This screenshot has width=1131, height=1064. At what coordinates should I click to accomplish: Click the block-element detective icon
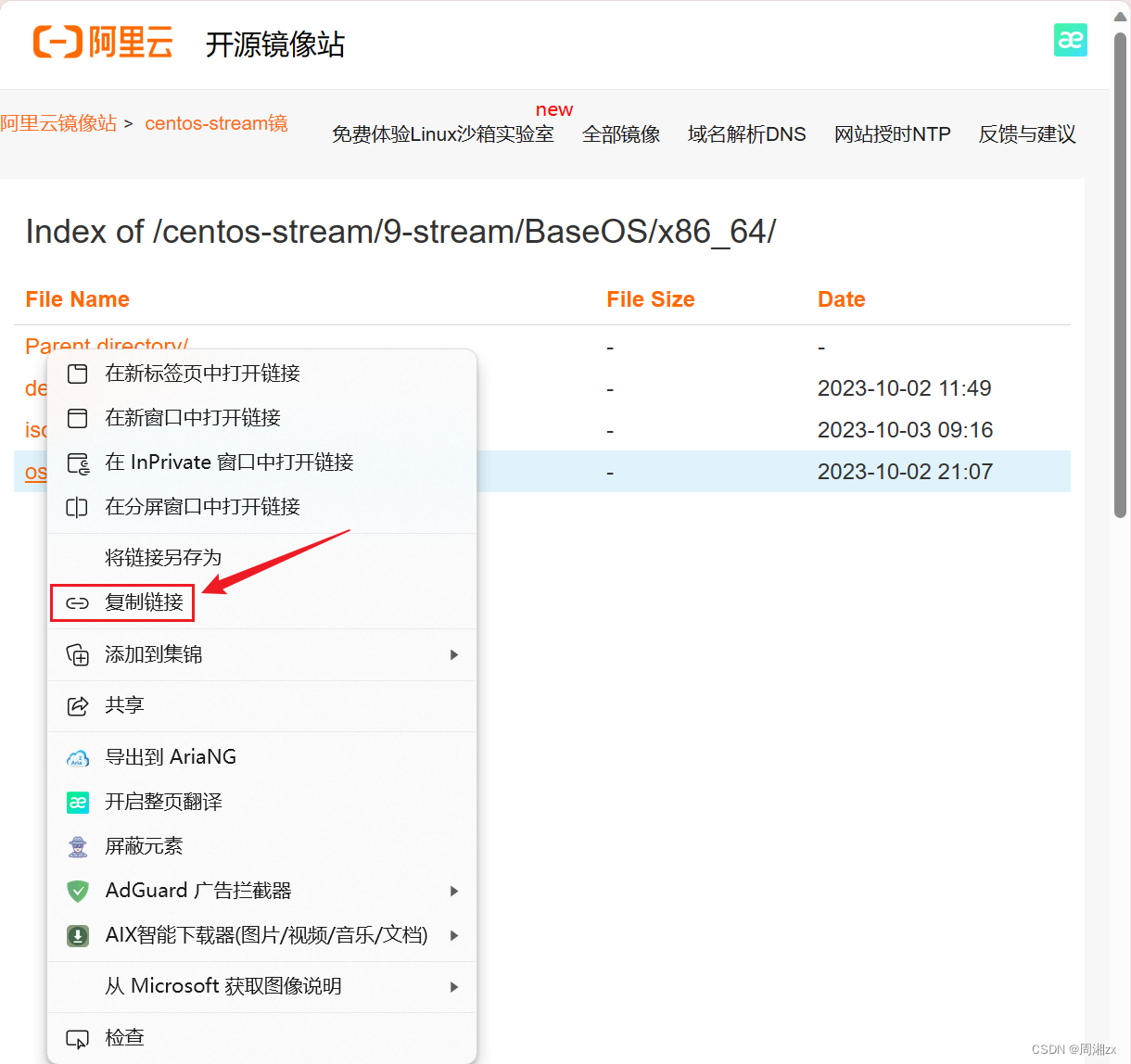coord(78,846)
